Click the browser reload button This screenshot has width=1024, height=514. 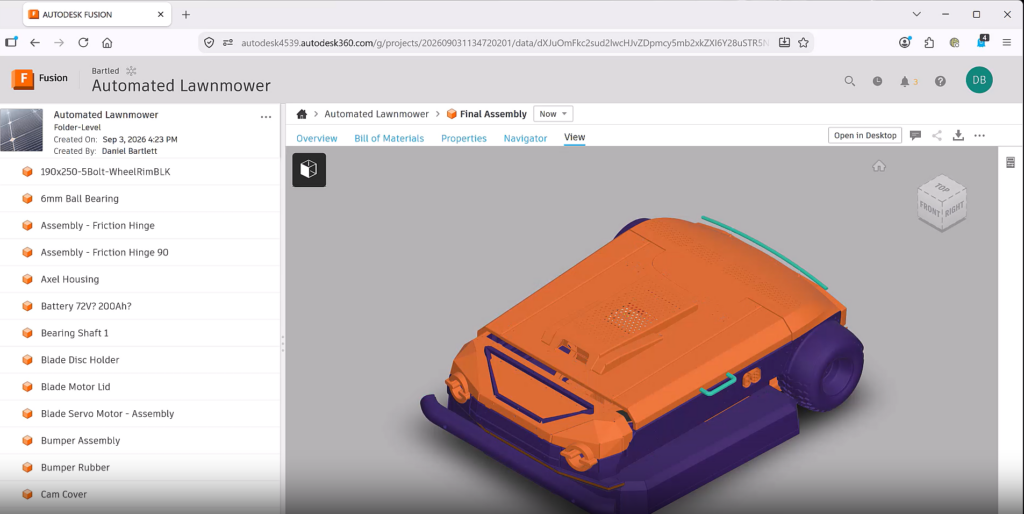click(x=83, y=42)
